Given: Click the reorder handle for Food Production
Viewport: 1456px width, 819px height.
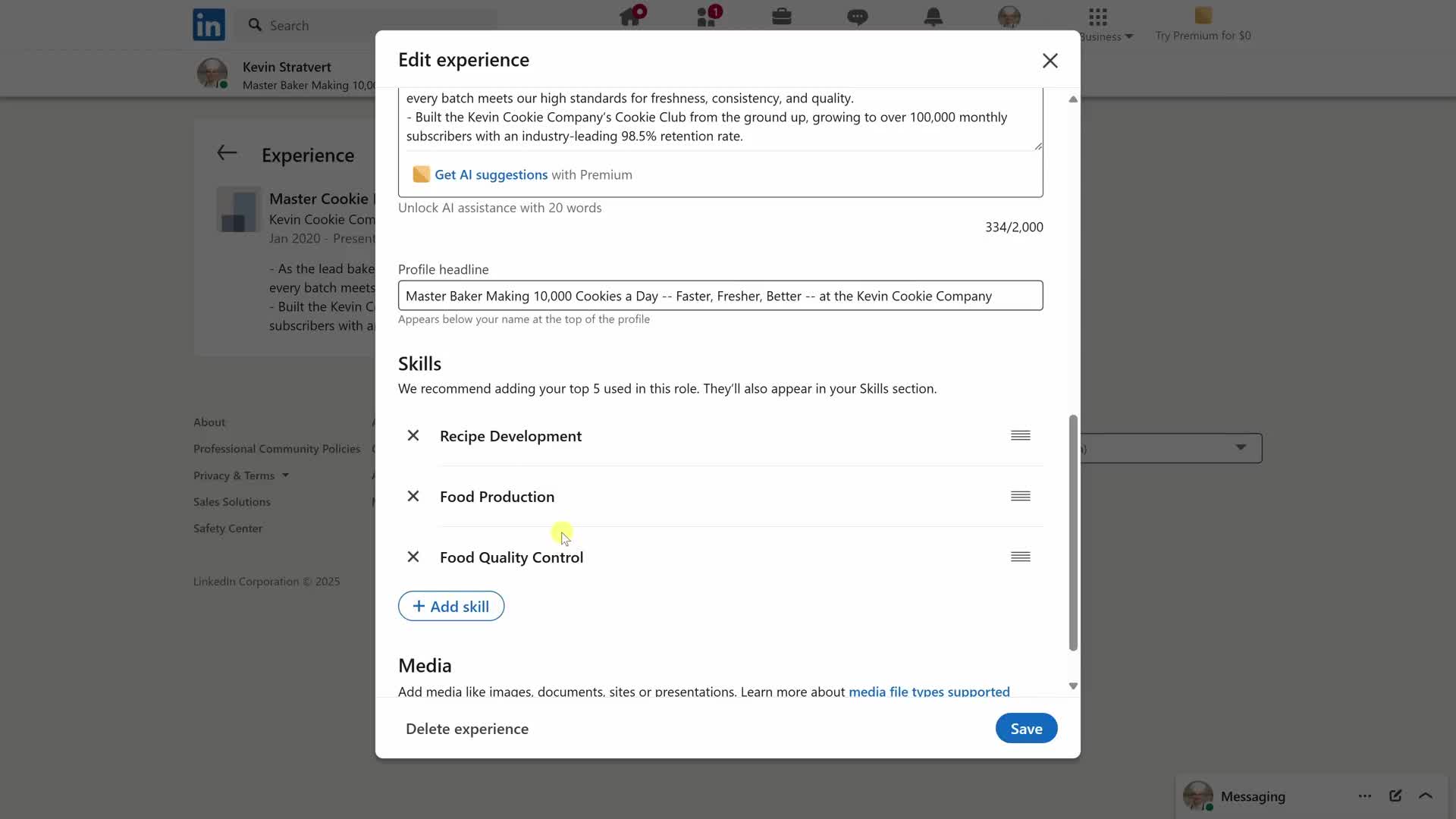Looking at the screenshot, I should coord(1020,496).
